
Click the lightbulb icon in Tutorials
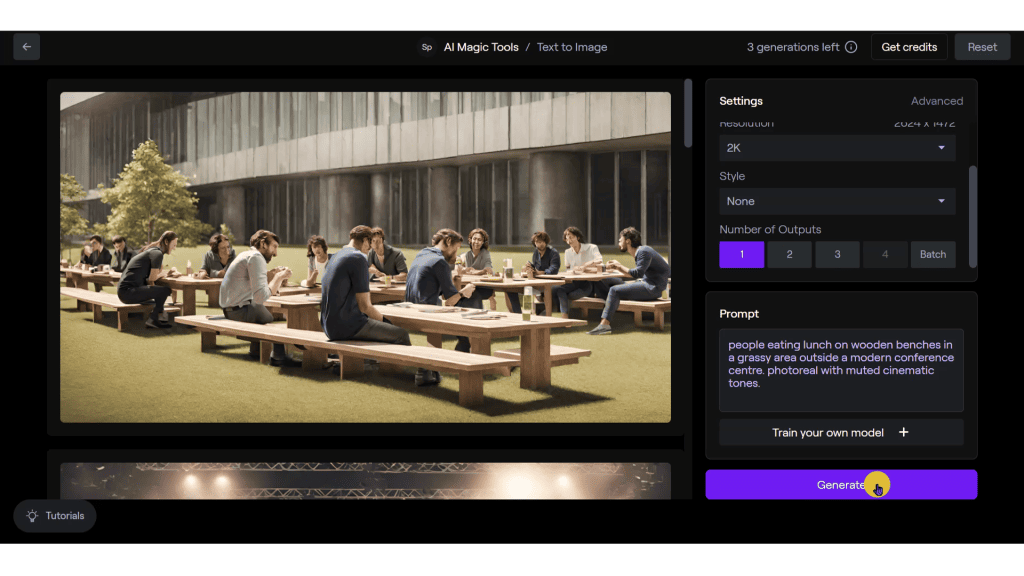pyautogui.click(x=32, y=516)
